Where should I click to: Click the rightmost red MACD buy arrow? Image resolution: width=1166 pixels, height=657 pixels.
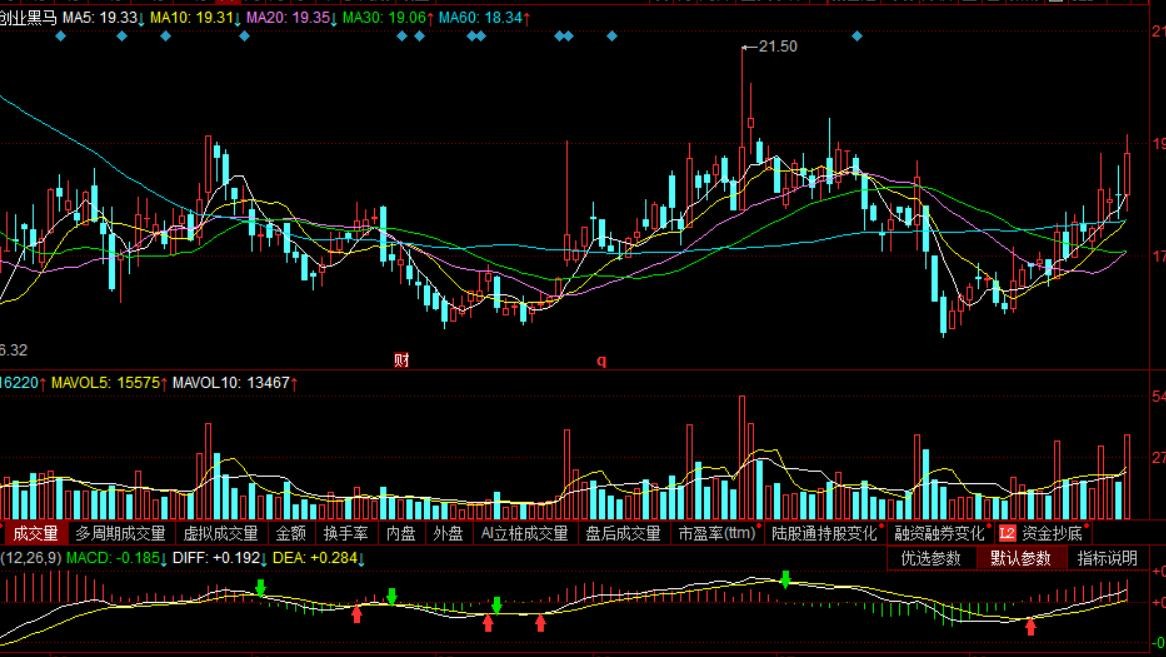1031,626
